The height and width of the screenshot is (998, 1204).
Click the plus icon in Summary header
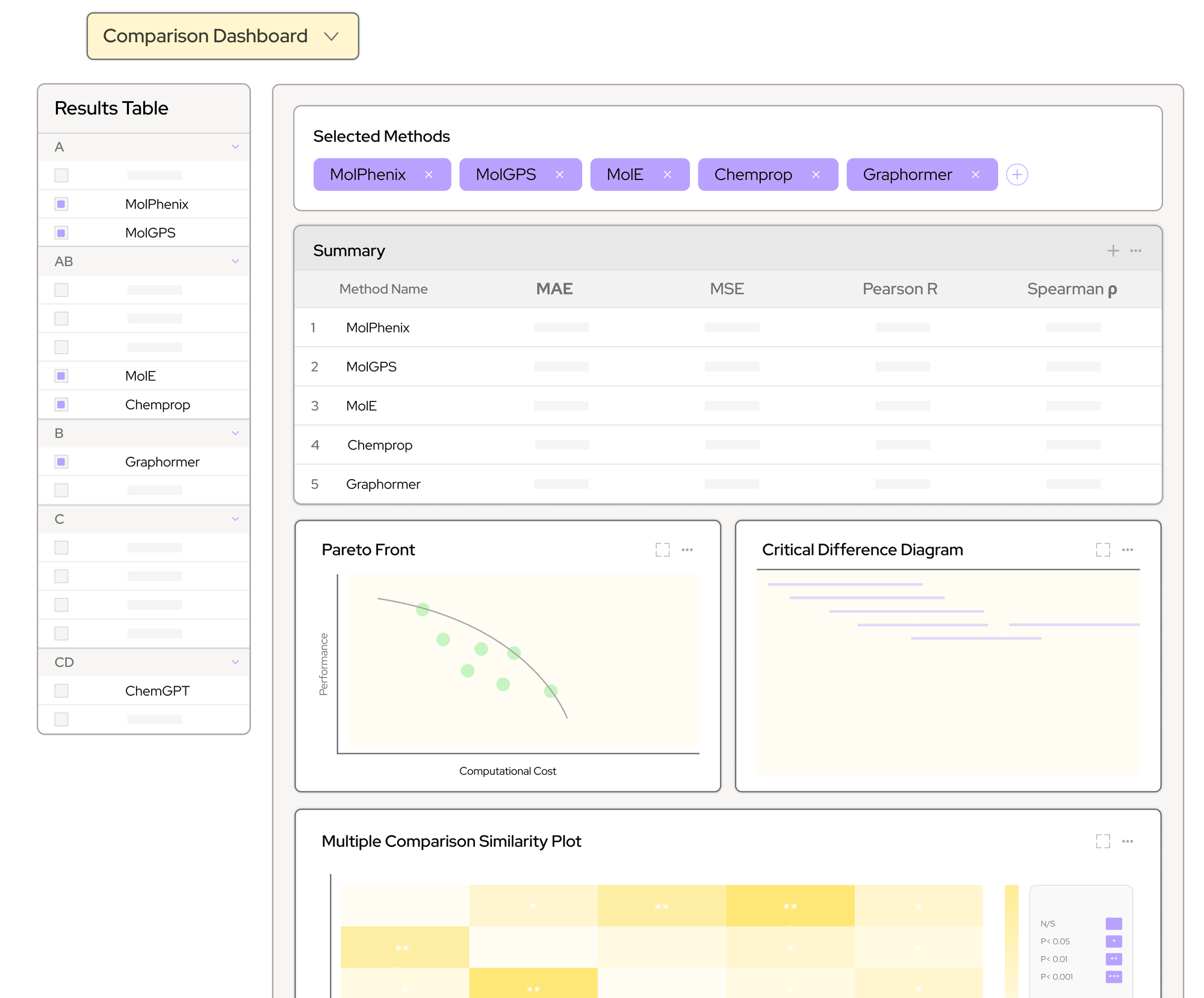click(x=1113, y=250)
